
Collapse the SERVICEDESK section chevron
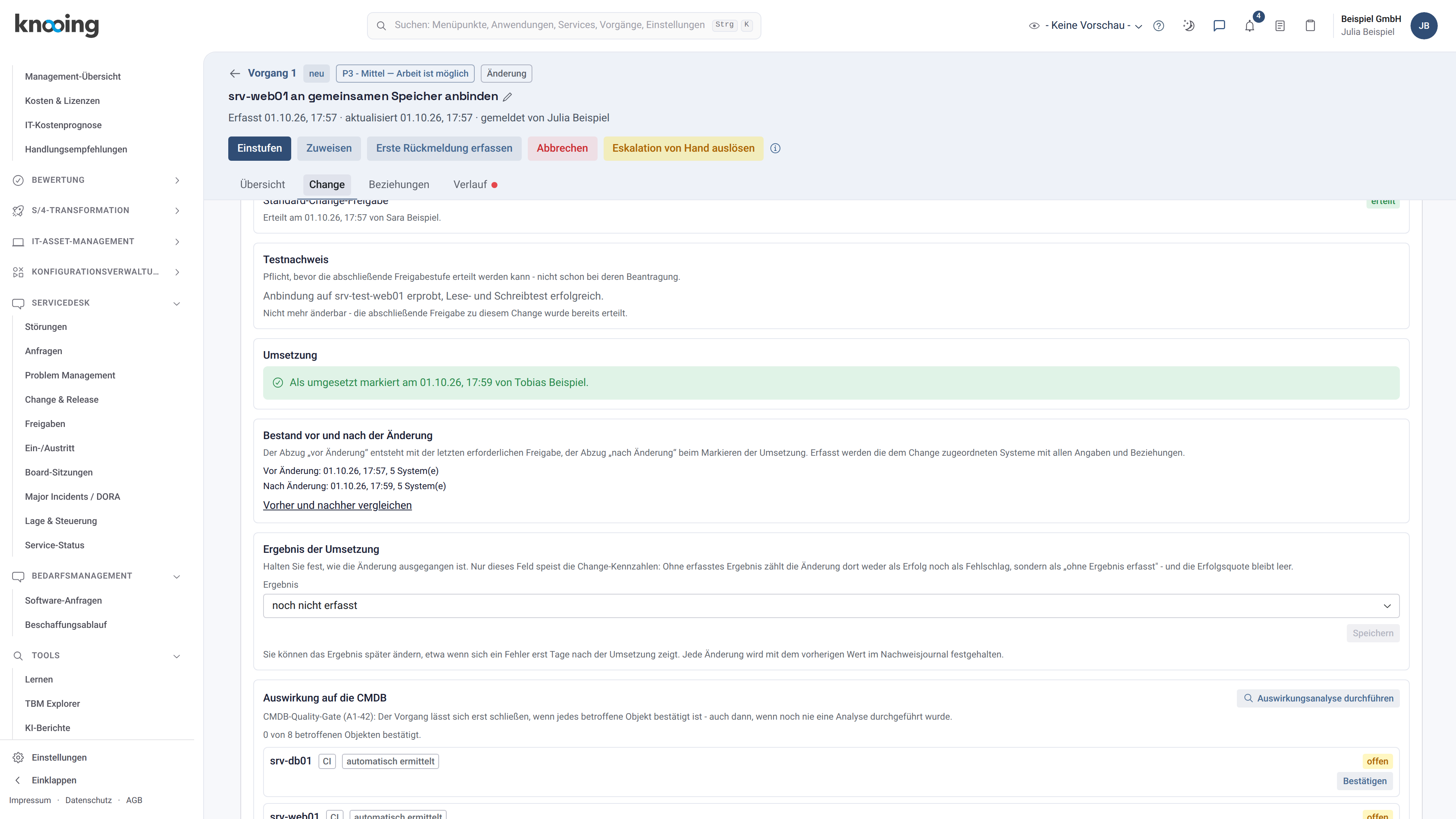tap(176, 303)
